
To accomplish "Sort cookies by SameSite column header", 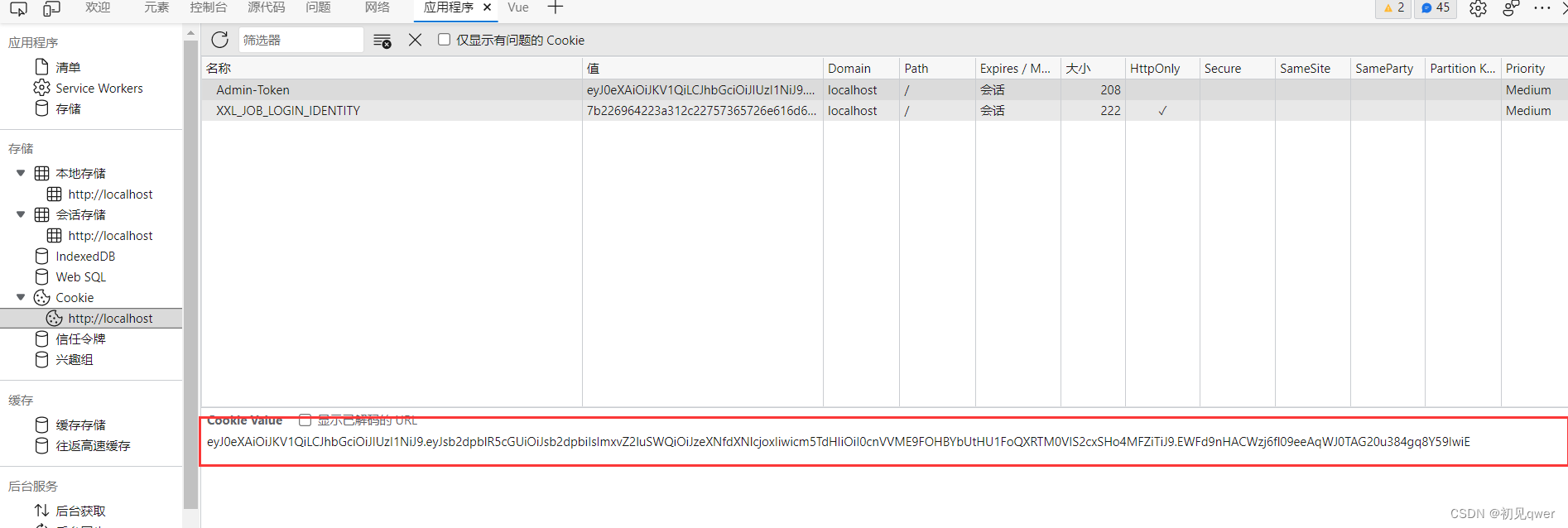I will click(1312, 68).
